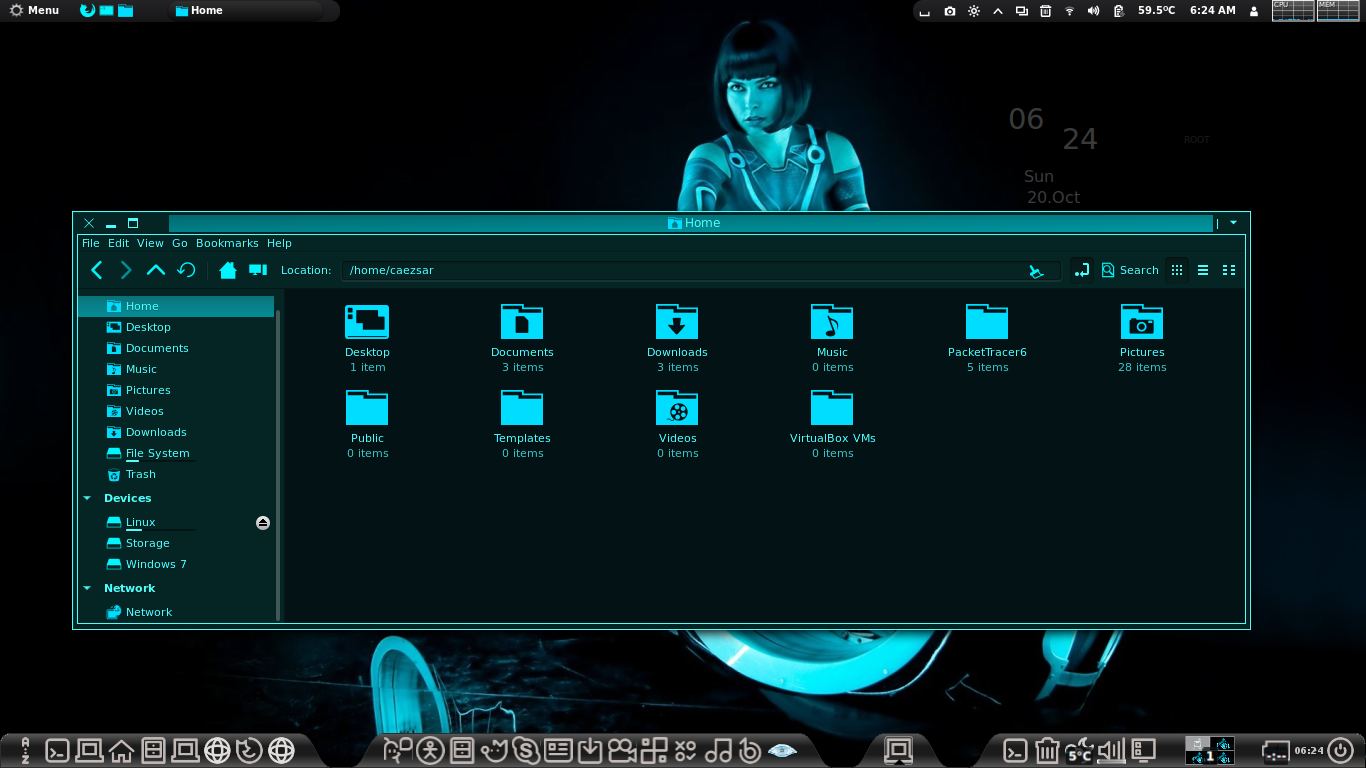
Task: Clear the location bar with the broom icon
Action: (x=1037, y=271)
